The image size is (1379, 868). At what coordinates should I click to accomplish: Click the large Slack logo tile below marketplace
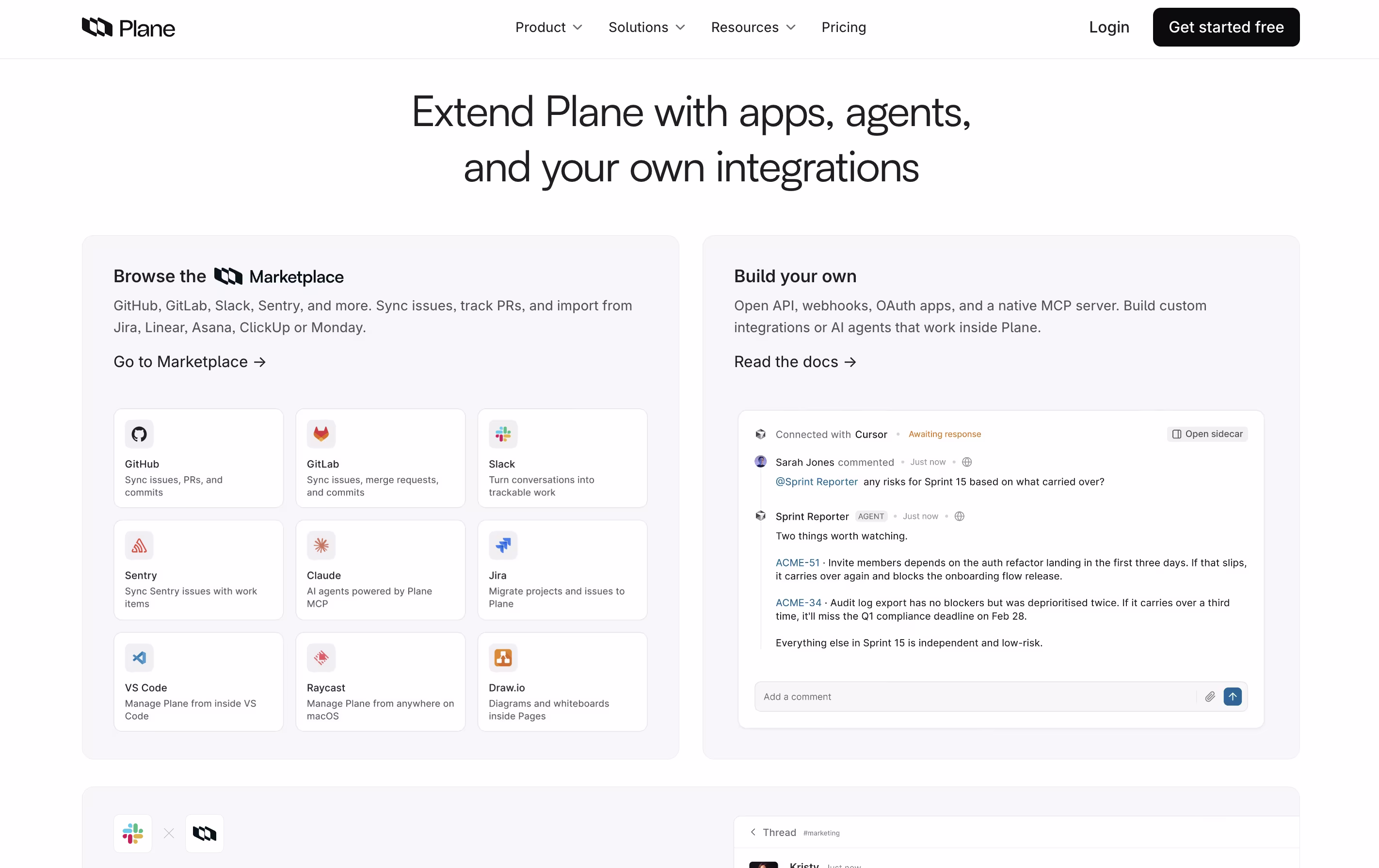[x=133, y=833]
